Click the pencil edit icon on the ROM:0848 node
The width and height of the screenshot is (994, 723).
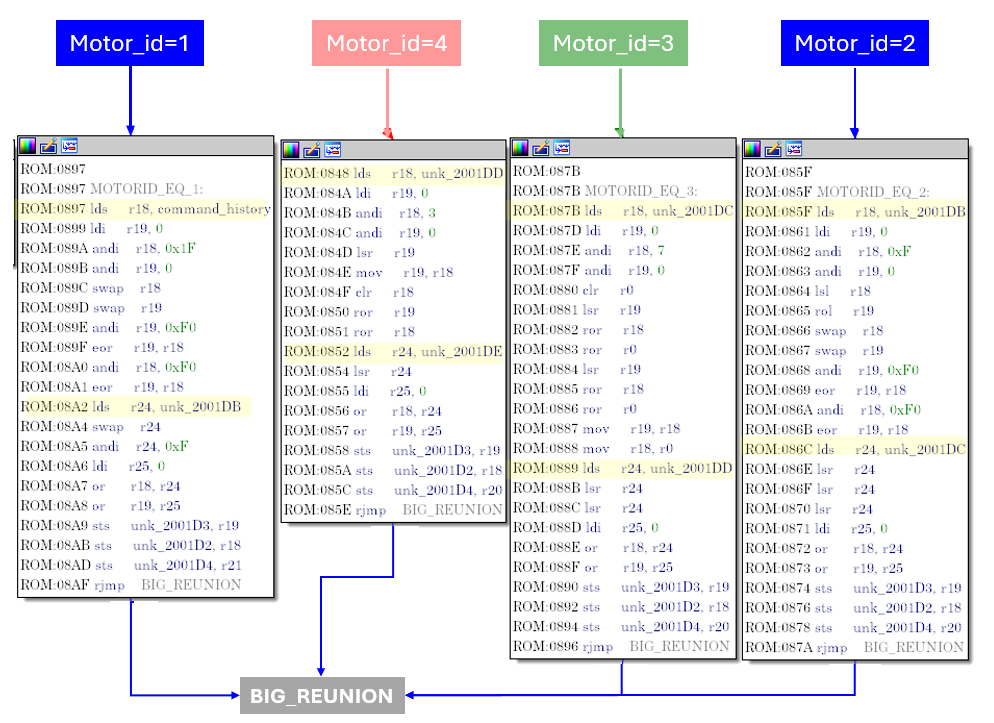click(x=311, y=150)
